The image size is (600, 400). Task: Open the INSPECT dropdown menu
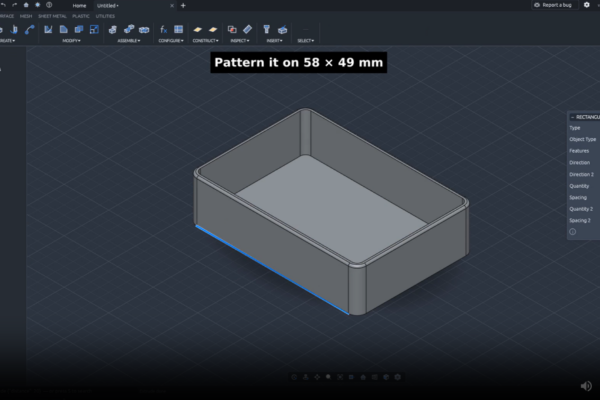[240, 41]
